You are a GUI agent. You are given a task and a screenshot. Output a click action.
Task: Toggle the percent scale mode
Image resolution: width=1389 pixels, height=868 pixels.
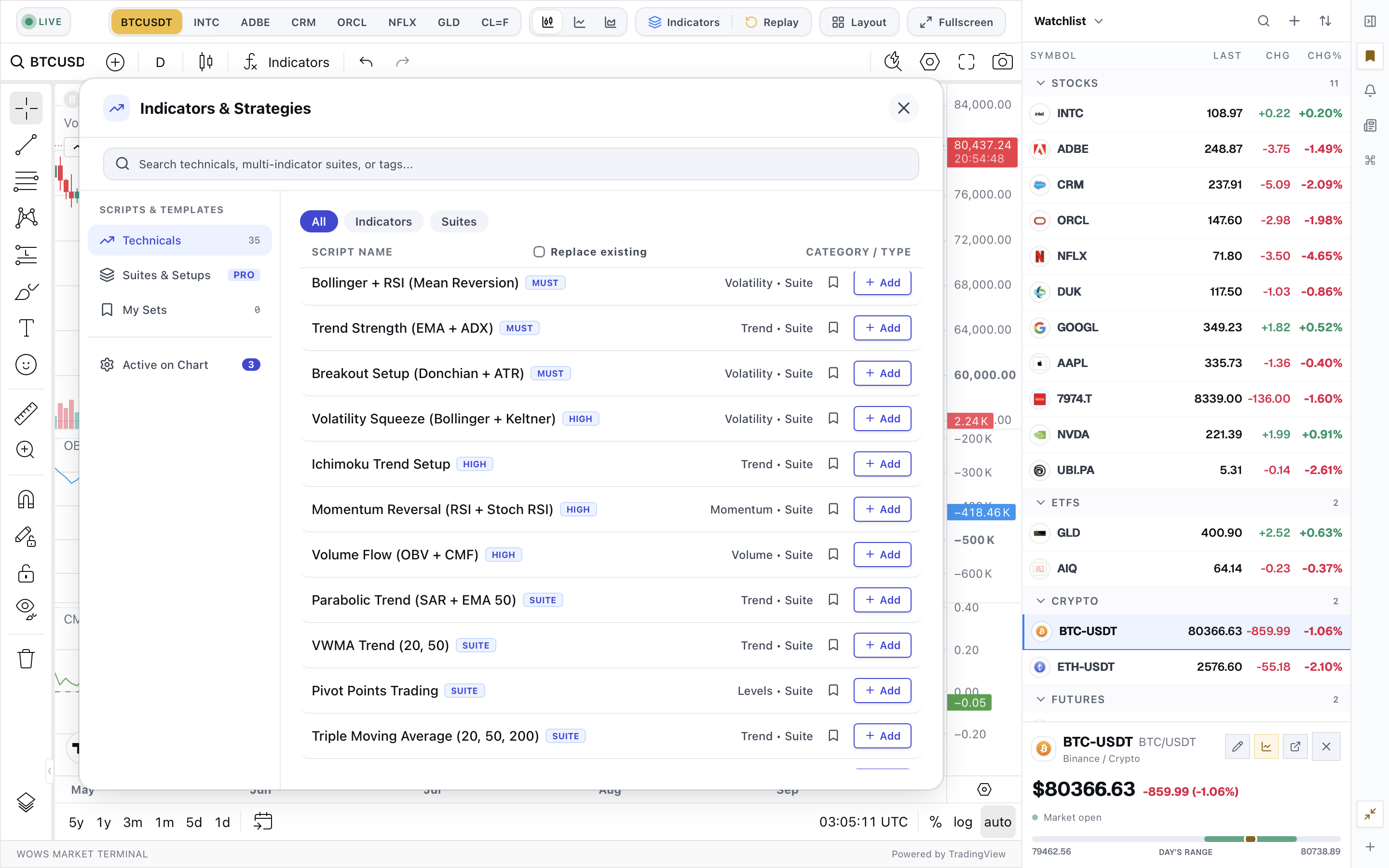(x=936, y=822)
